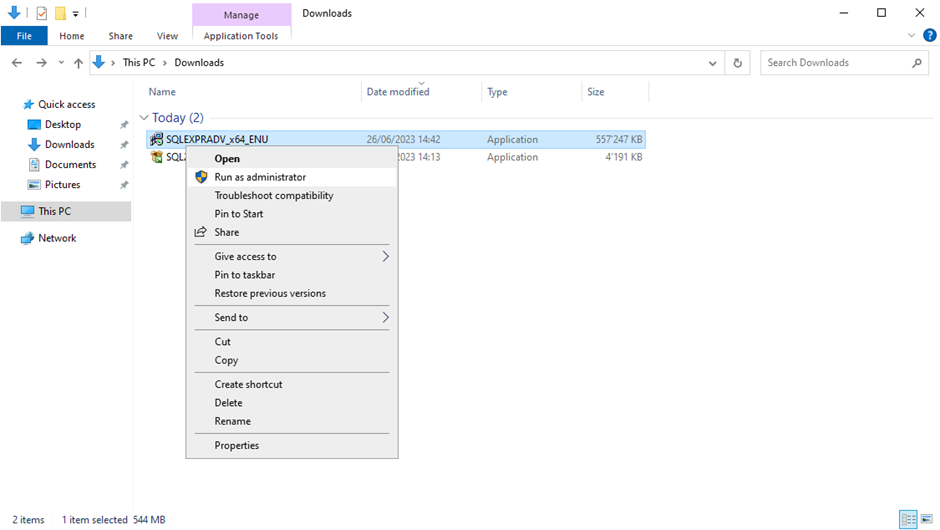Choose Troubleshoot compatibility
The height and width of the screenshot is (530, 940).
click(x=292, y=195)
